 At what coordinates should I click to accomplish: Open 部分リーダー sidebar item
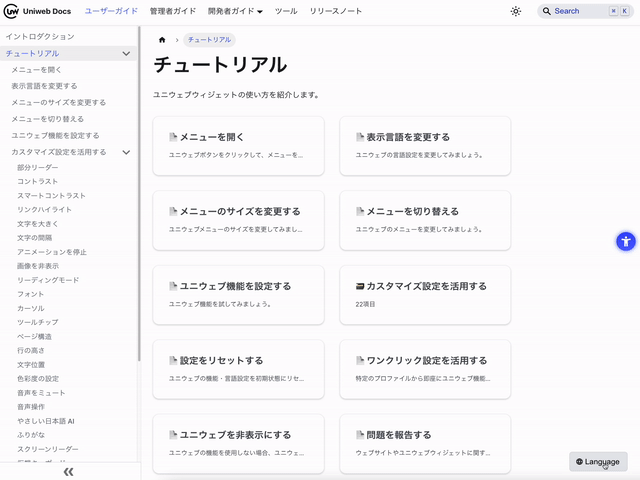(38, 167)
